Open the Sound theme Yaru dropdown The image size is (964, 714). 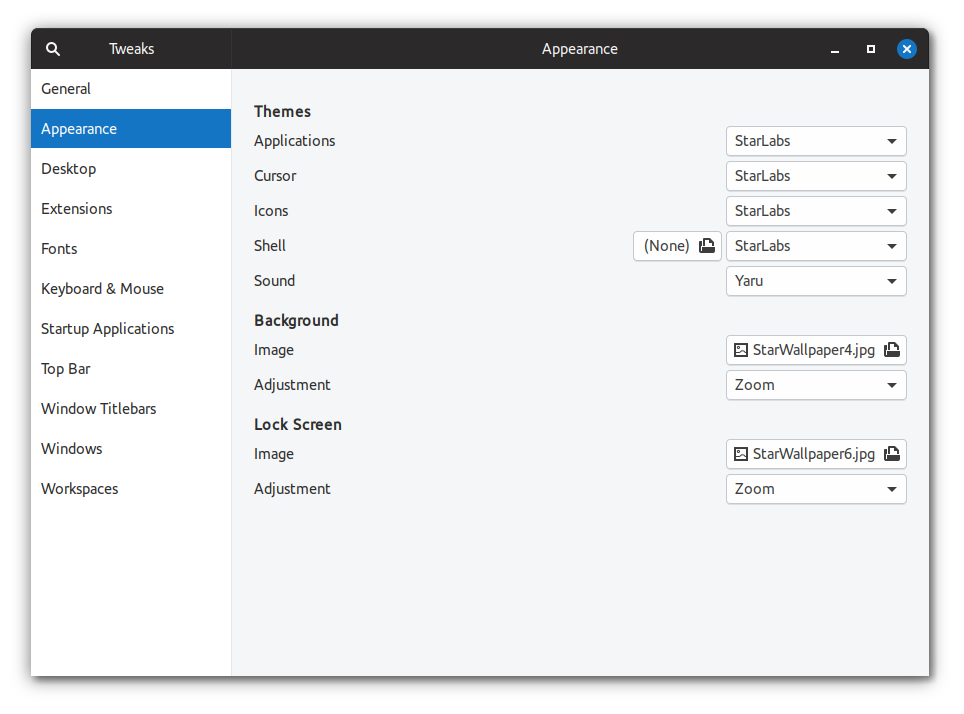point(816,282)
